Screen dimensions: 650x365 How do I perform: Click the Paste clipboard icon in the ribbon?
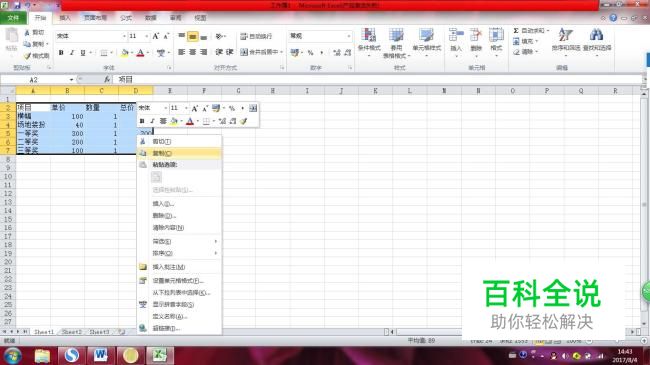click(x=12, y=36)
